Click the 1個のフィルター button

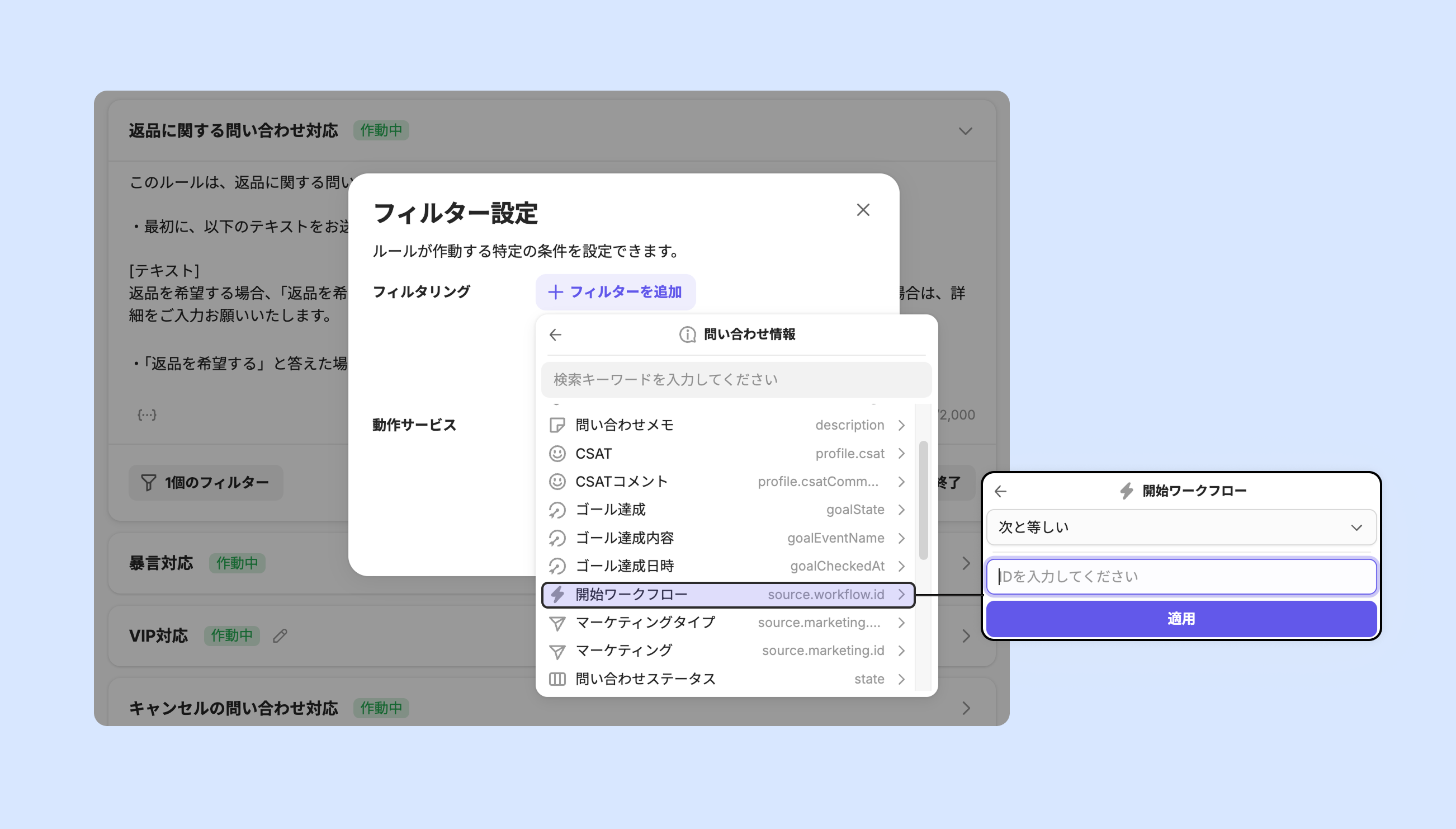206,483
